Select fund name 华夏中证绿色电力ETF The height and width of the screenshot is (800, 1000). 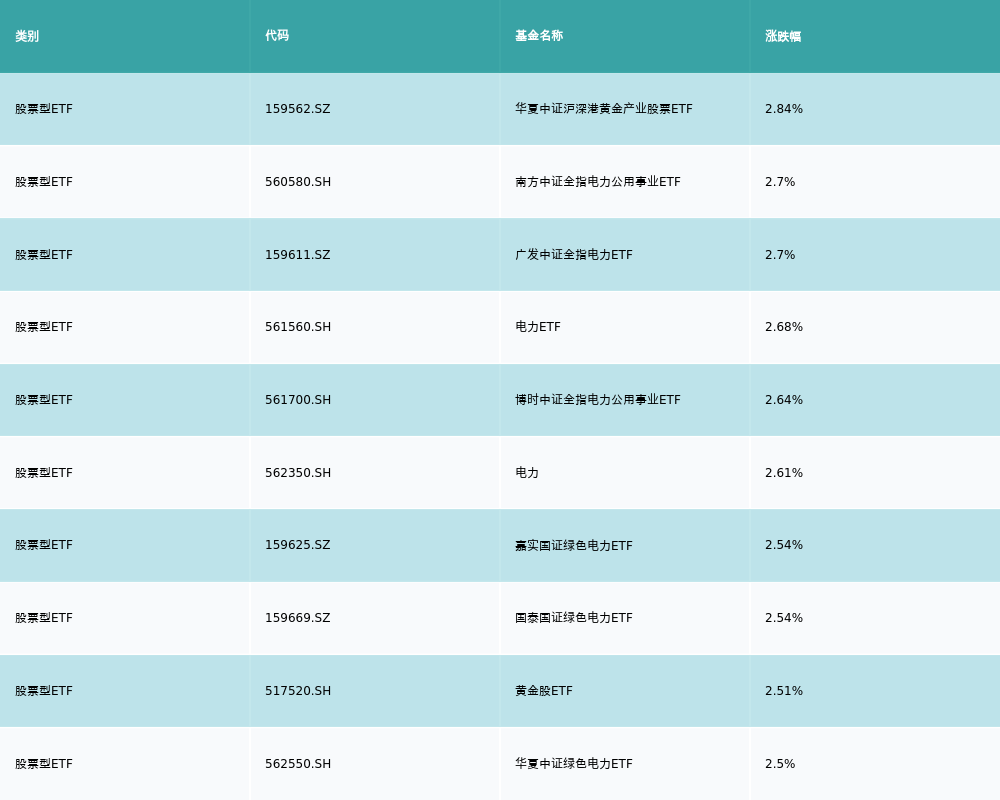pos(573,764)
